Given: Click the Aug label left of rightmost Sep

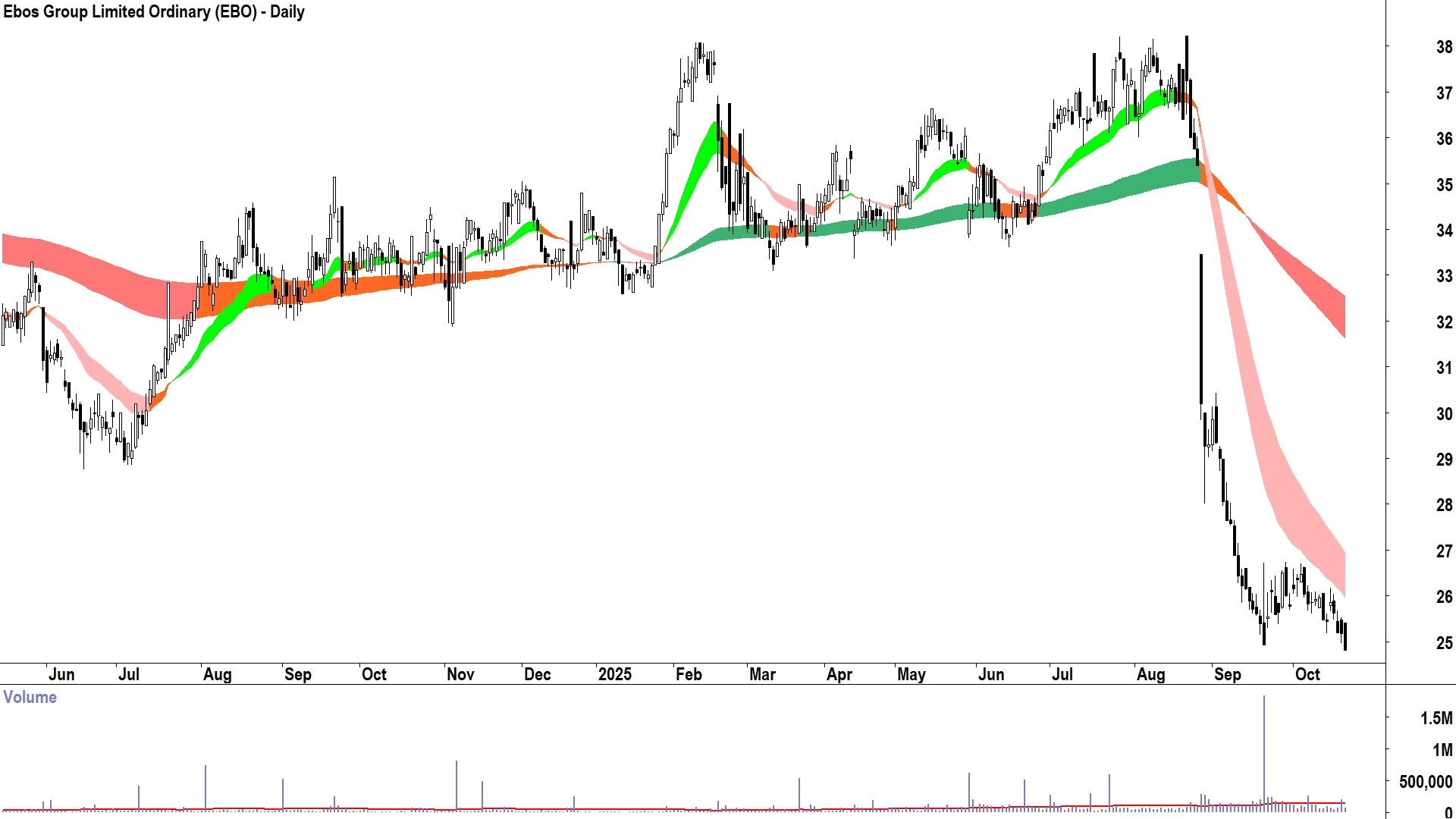Looking at the screenshot, I should [1150, 674].
